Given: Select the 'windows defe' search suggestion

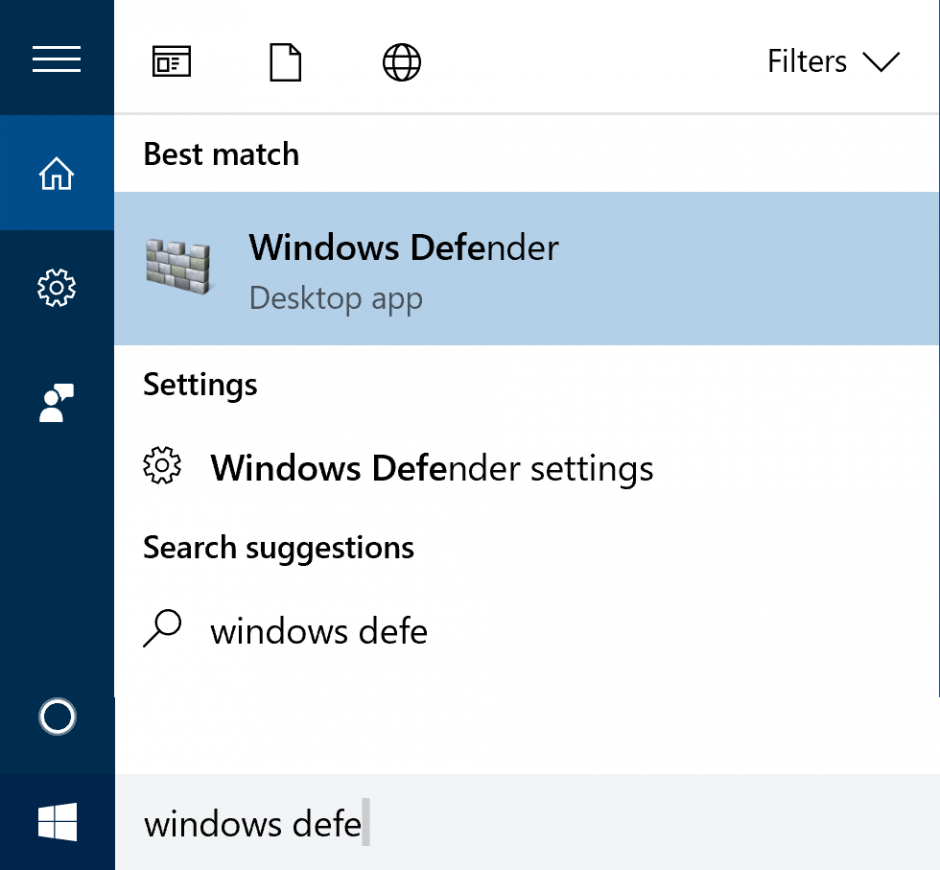Looking at the screenshot, I should click(318, 630).
